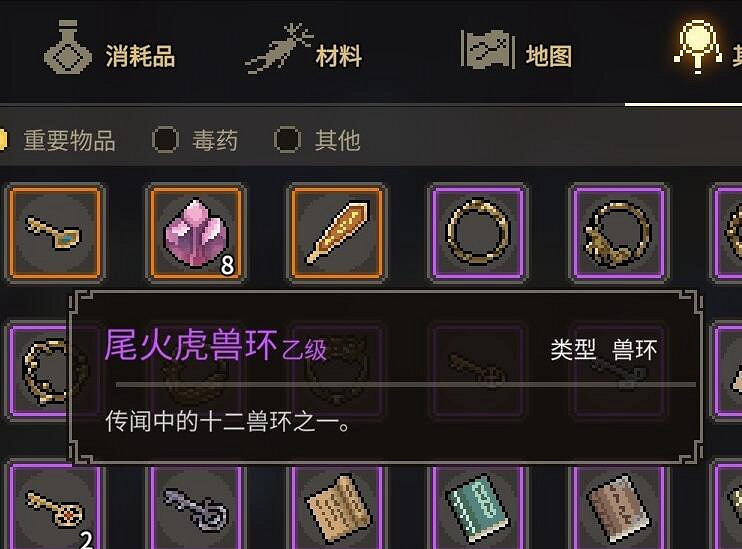742x549 pixels.
Task: Click the ornate red-gem key with count 2
Action: click(x=55, y=507)
